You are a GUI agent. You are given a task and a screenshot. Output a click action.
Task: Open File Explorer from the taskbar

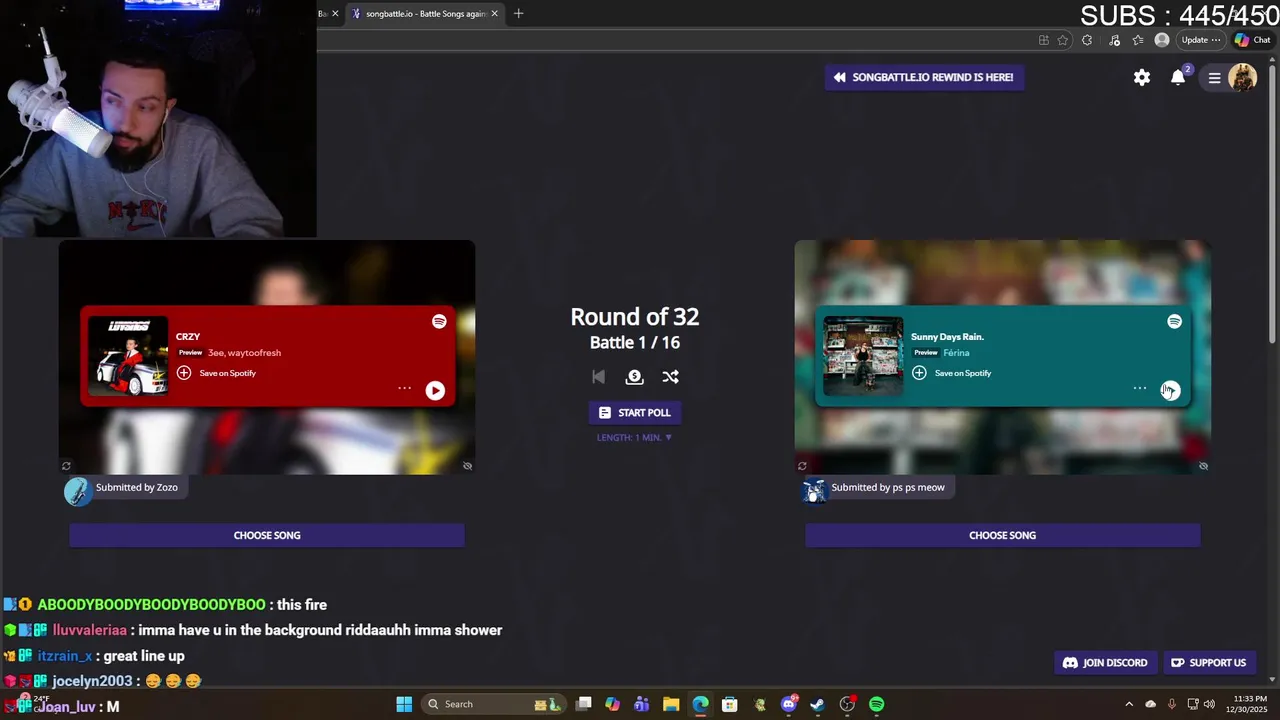(x=671, y=704)
